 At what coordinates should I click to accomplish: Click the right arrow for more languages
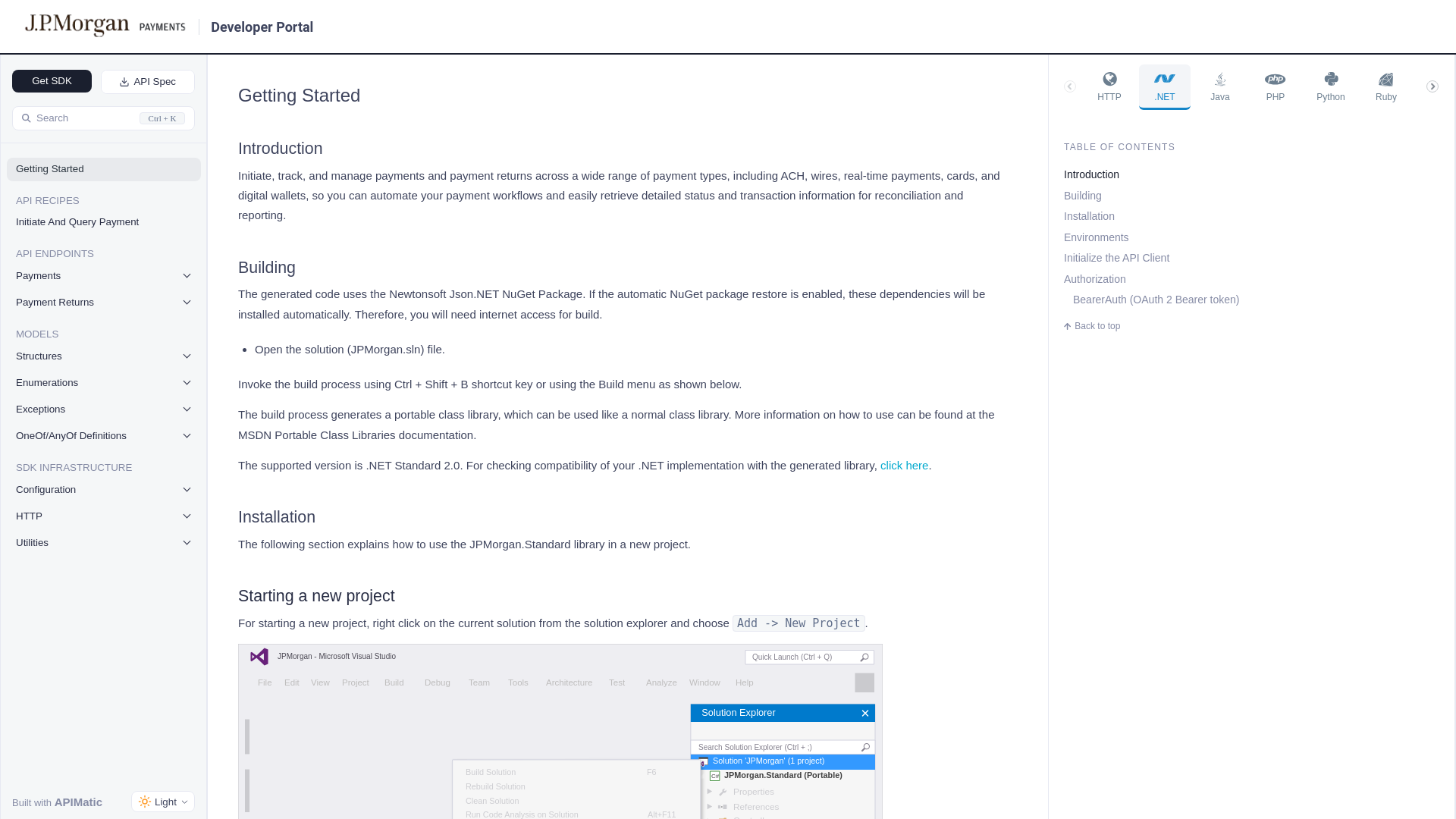(x=1432, y=86)
